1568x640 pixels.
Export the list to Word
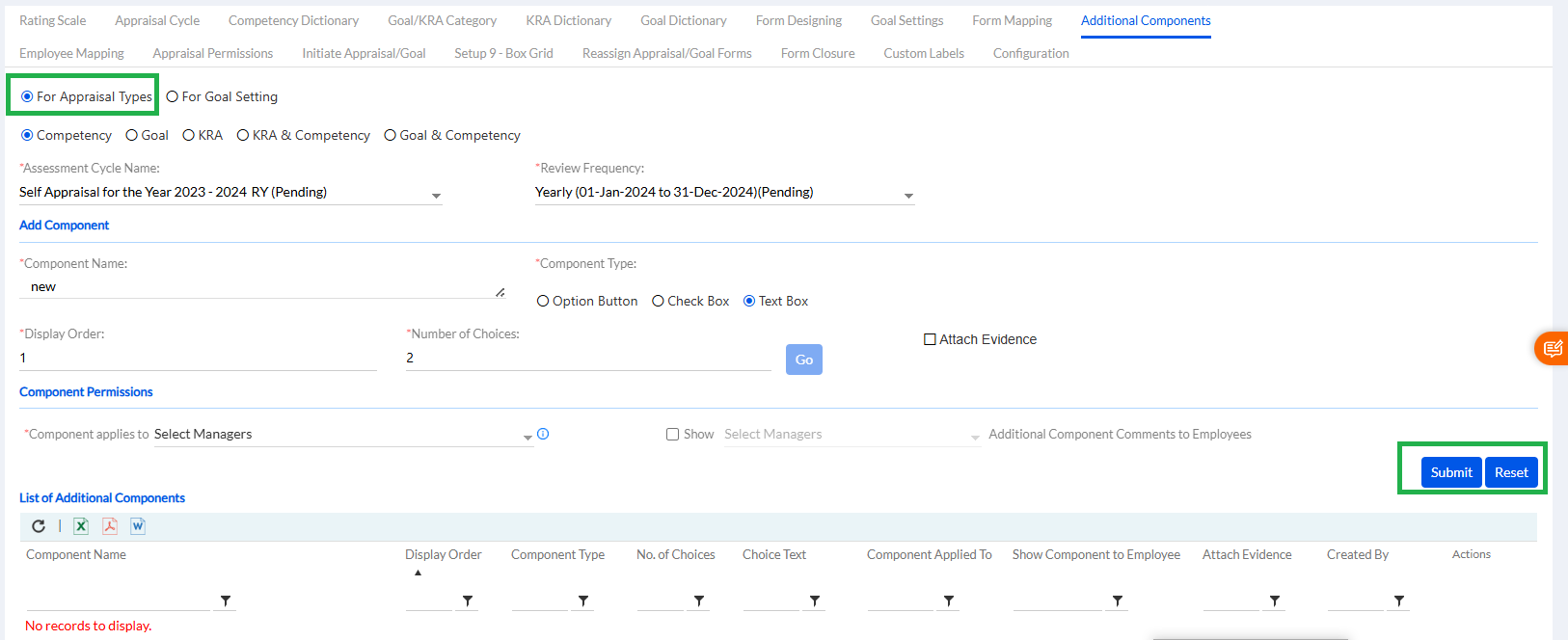point(138,526)
